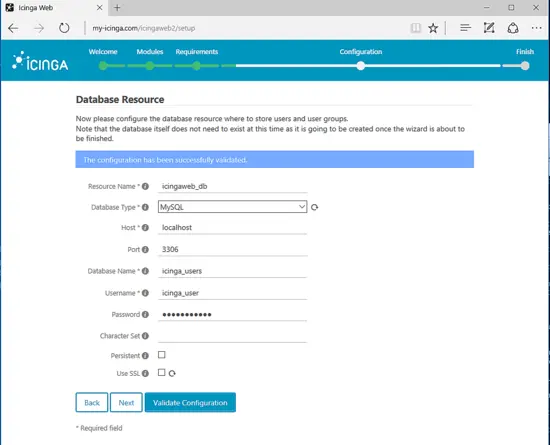Click Validate Configuration button
Viewport: 550px width, 445px height.
pyautogui.click(x=190, y=403)
